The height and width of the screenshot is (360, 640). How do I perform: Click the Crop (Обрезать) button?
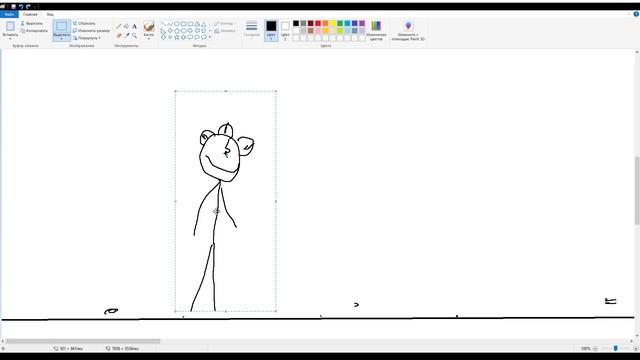tap(84, 24)
